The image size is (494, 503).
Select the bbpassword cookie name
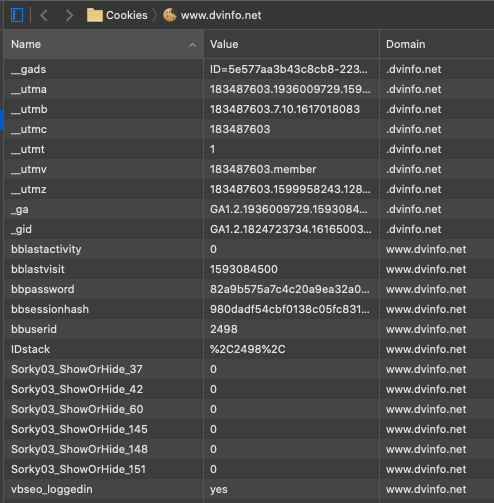pos(43,289)
